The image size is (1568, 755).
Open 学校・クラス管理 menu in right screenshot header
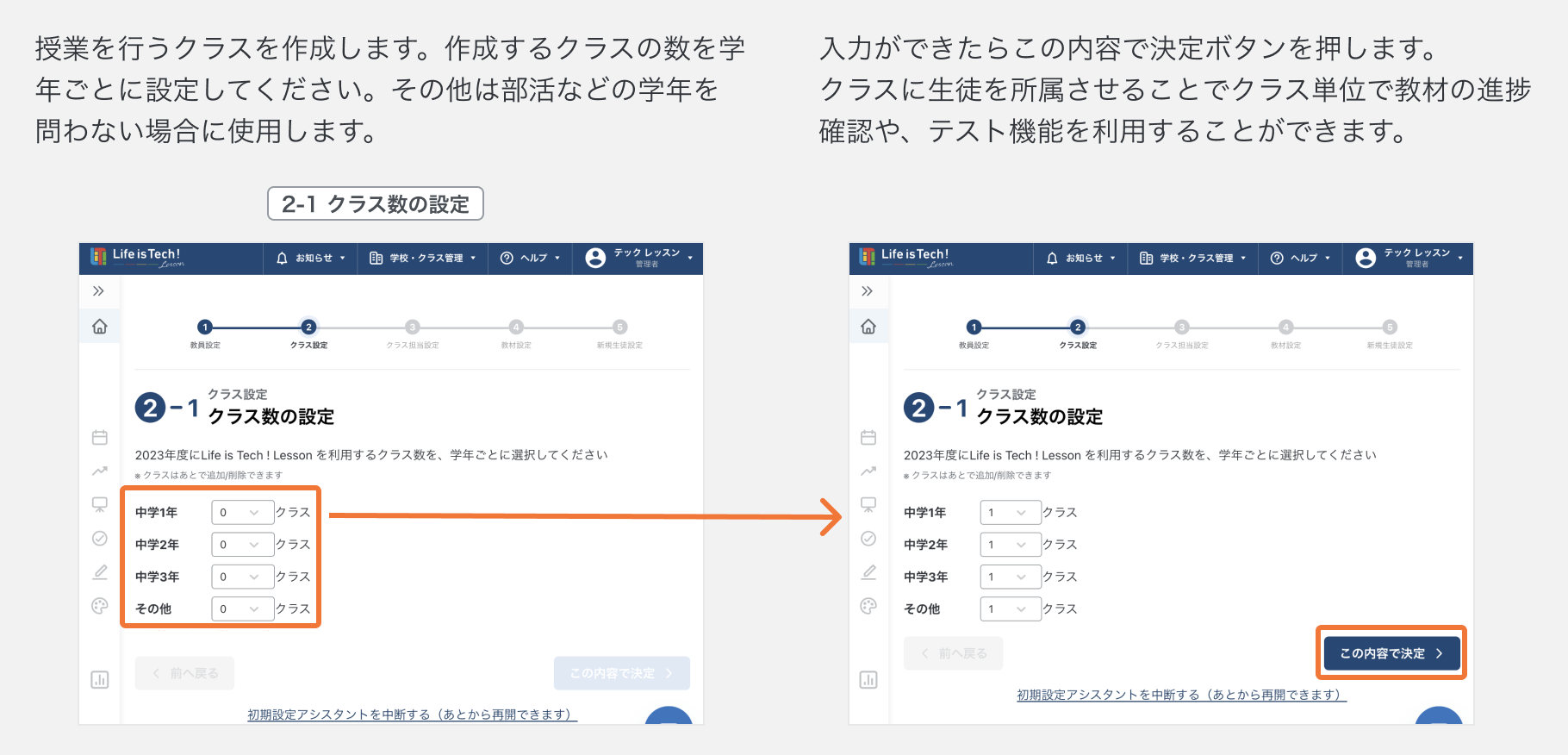coord(1193,259)
